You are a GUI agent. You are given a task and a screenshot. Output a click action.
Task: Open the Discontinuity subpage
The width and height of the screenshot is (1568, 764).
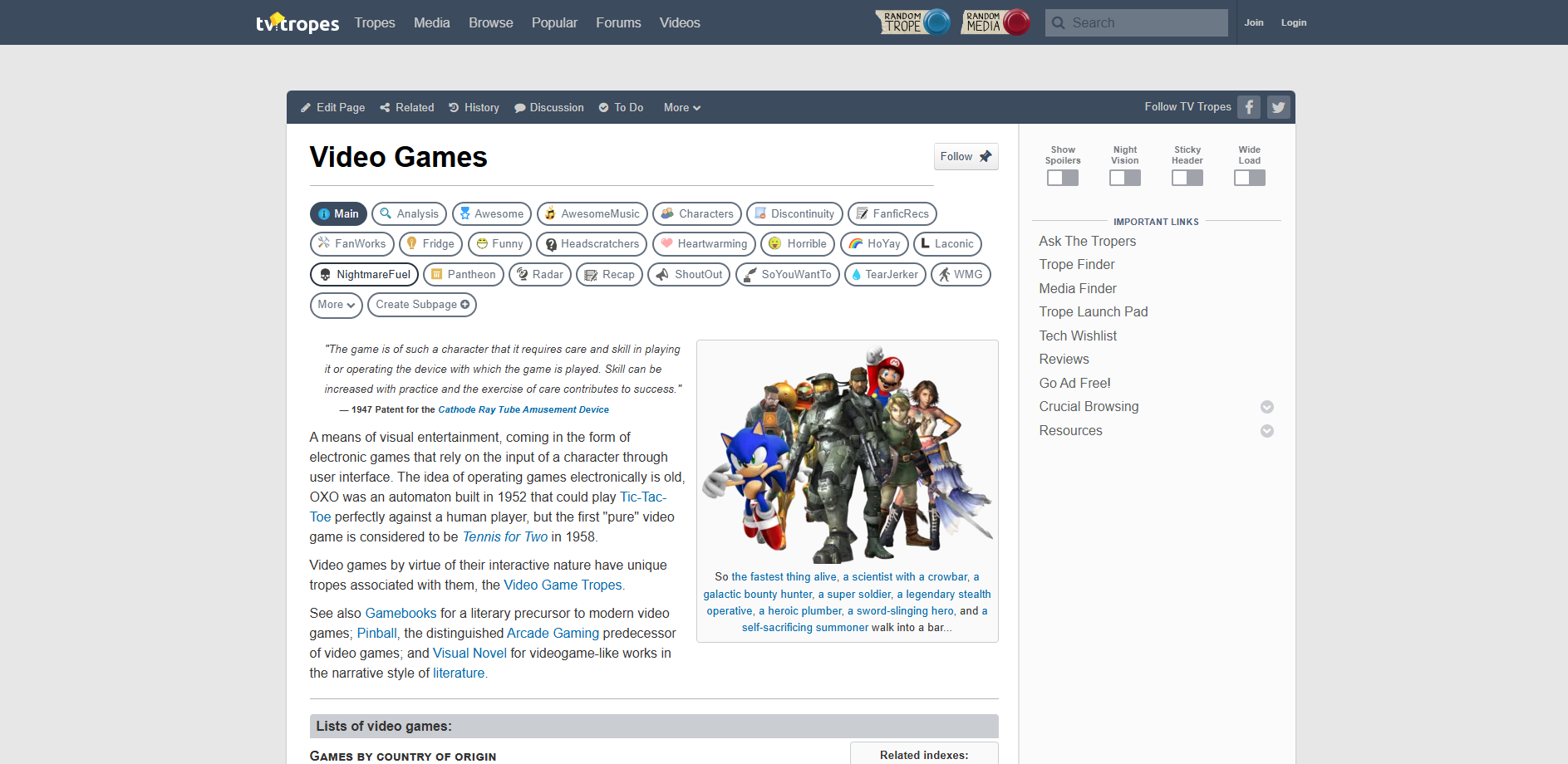click(794, 214)
